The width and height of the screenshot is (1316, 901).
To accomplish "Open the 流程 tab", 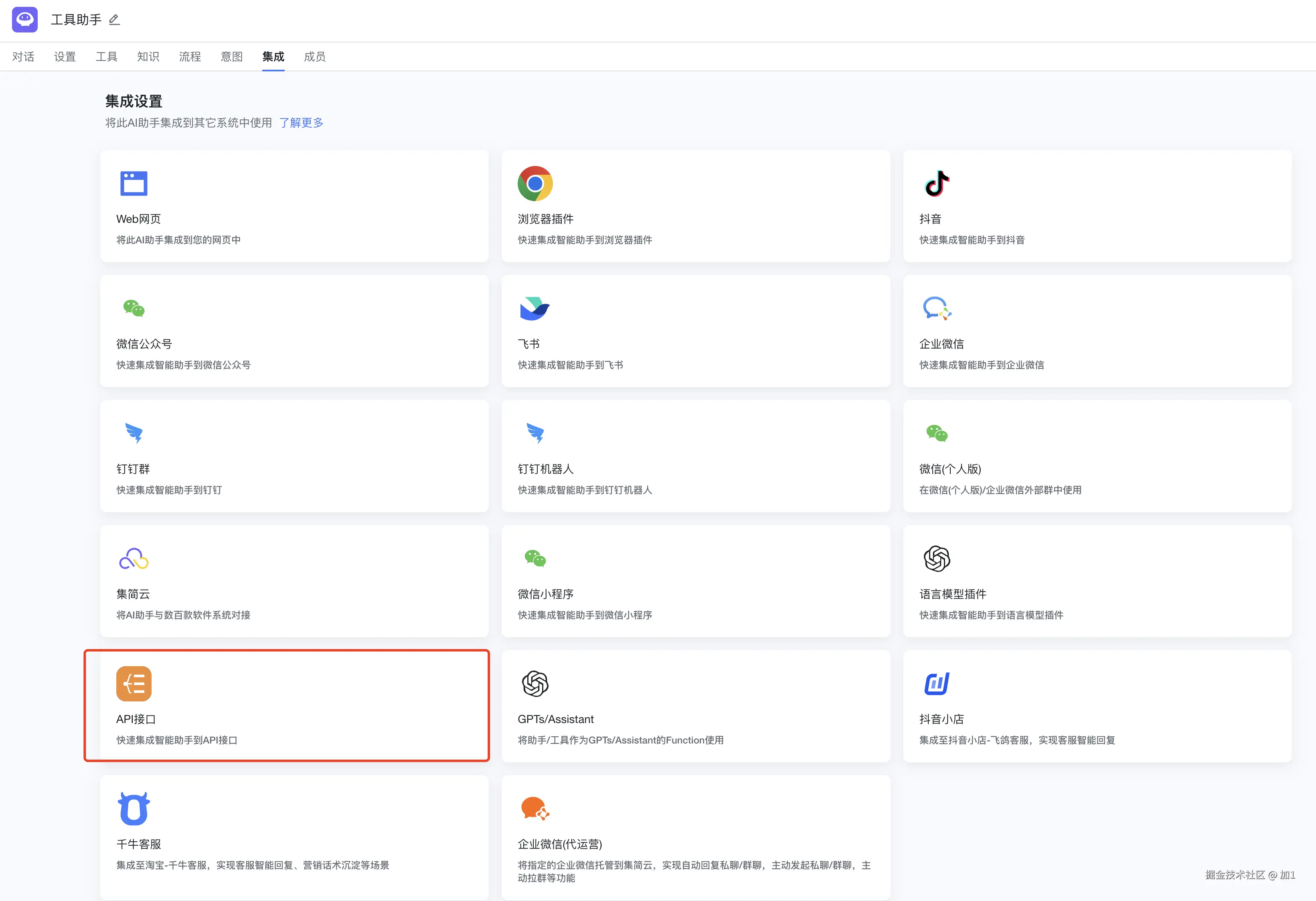I will click(x=190, y=57).
